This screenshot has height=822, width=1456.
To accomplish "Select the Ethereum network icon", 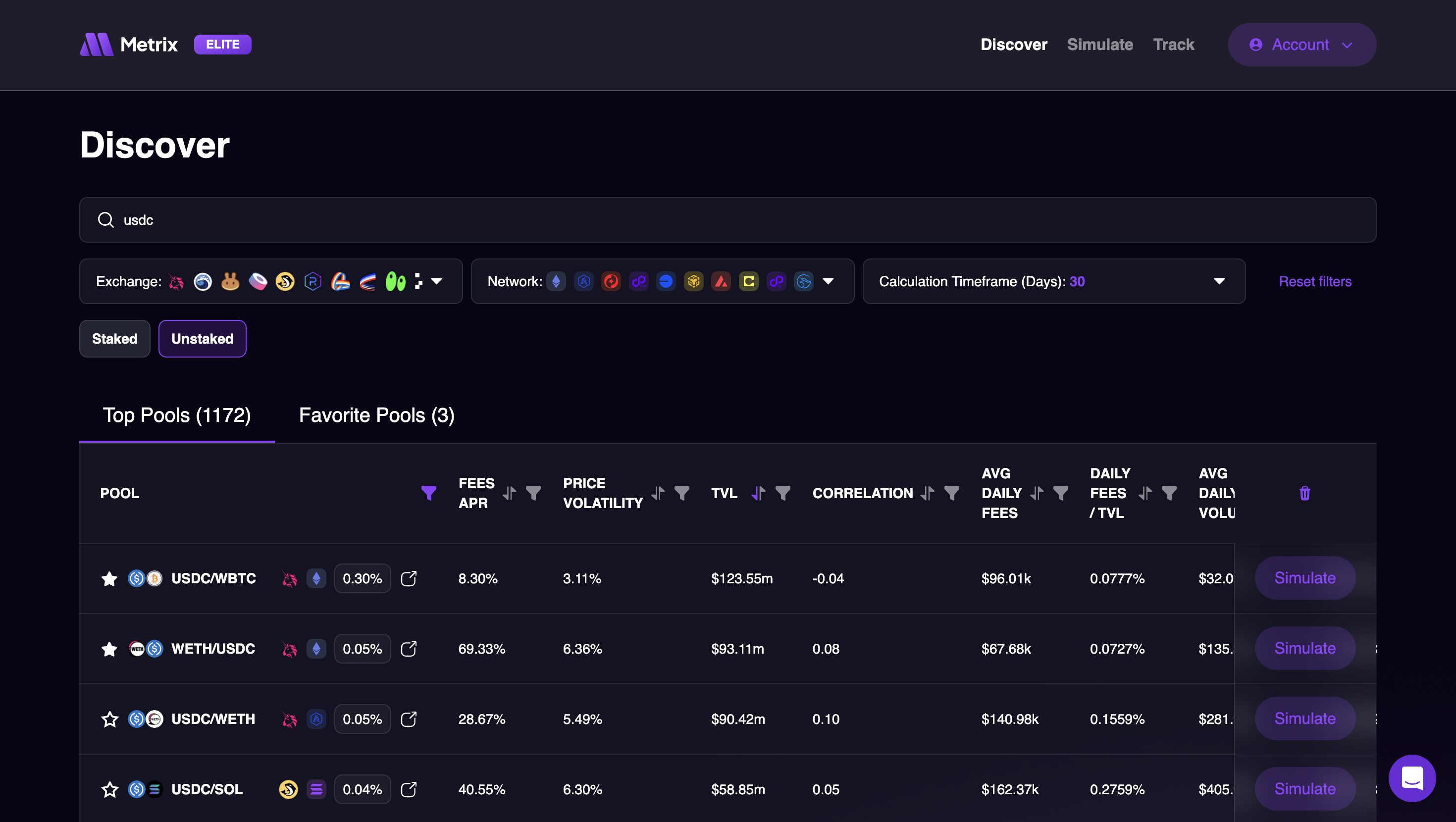I will [x=556, y=281].
